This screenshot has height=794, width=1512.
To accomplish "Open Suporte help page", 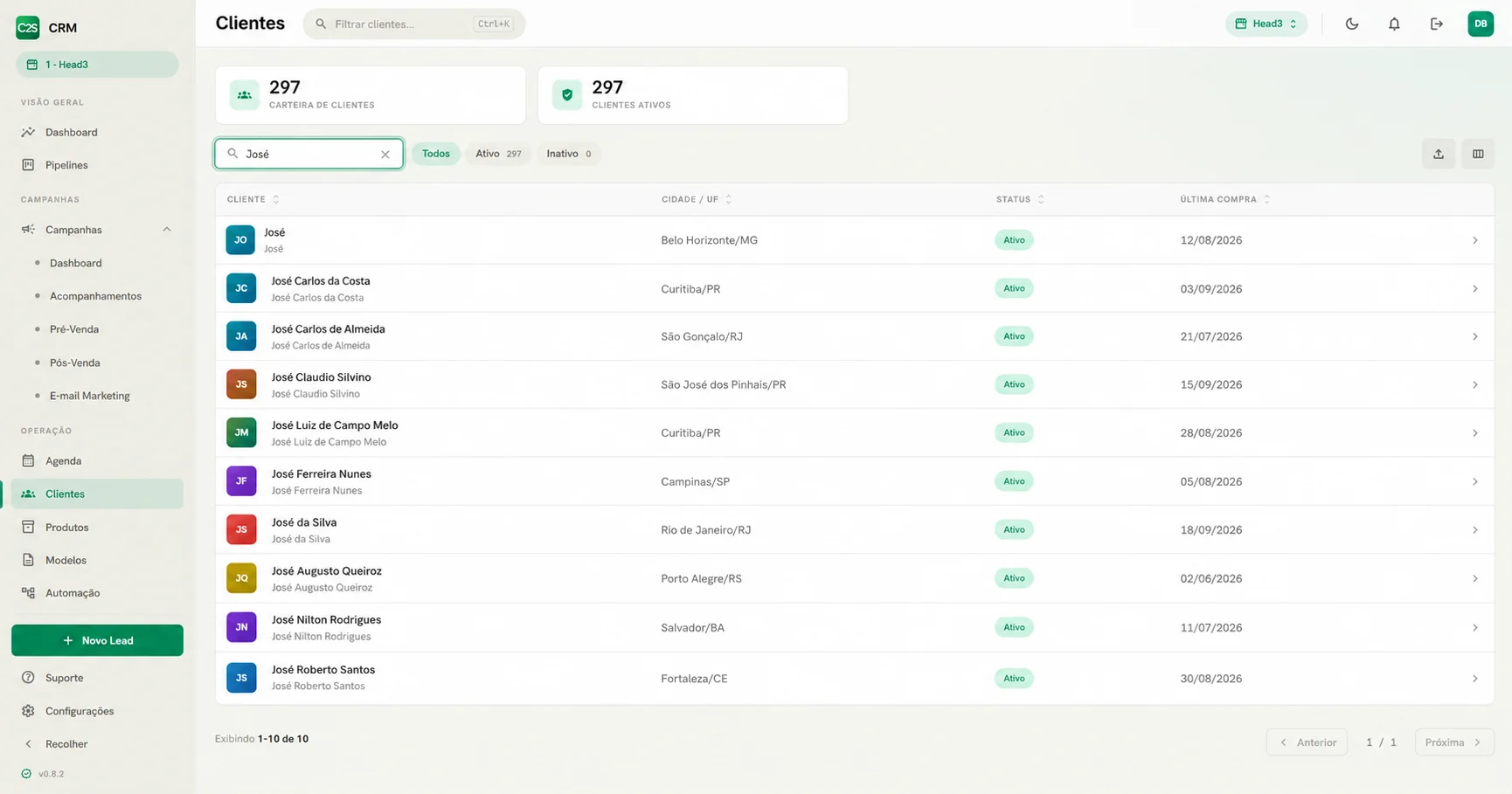I will [x=97, y=678].
